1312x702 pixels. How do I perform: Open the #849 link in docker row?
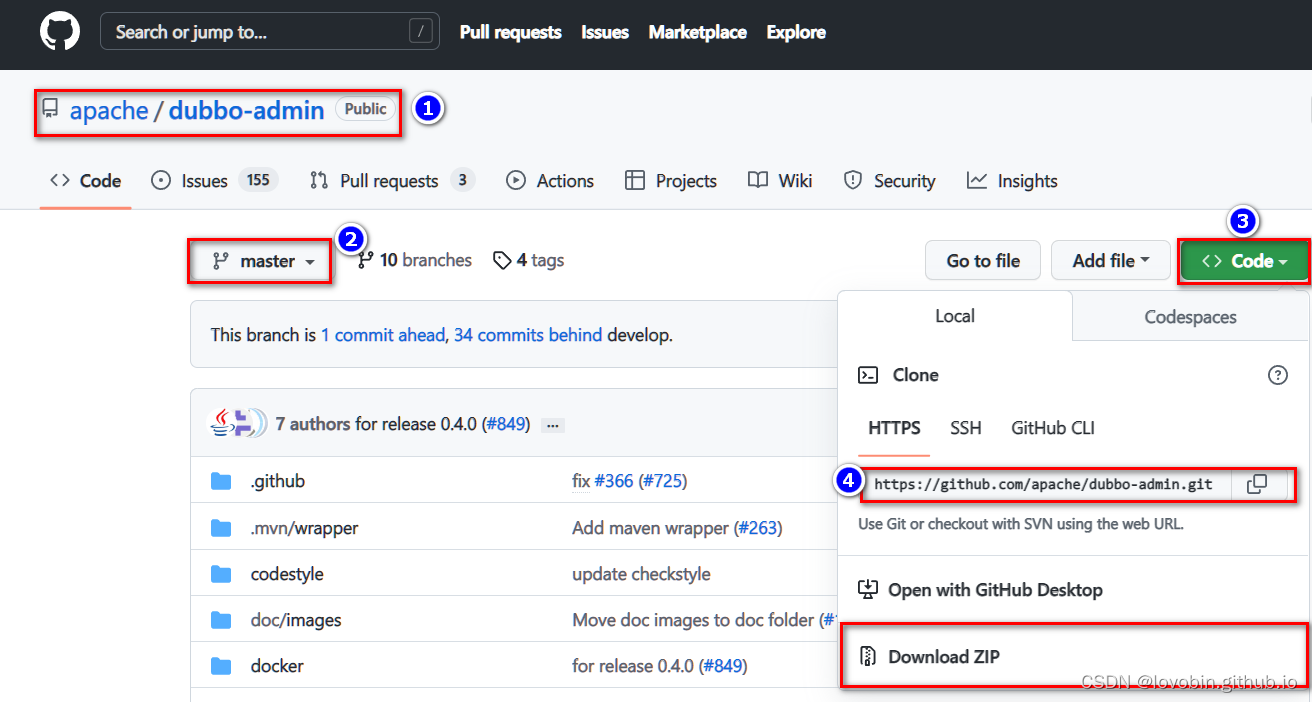(x=722, y=666)
